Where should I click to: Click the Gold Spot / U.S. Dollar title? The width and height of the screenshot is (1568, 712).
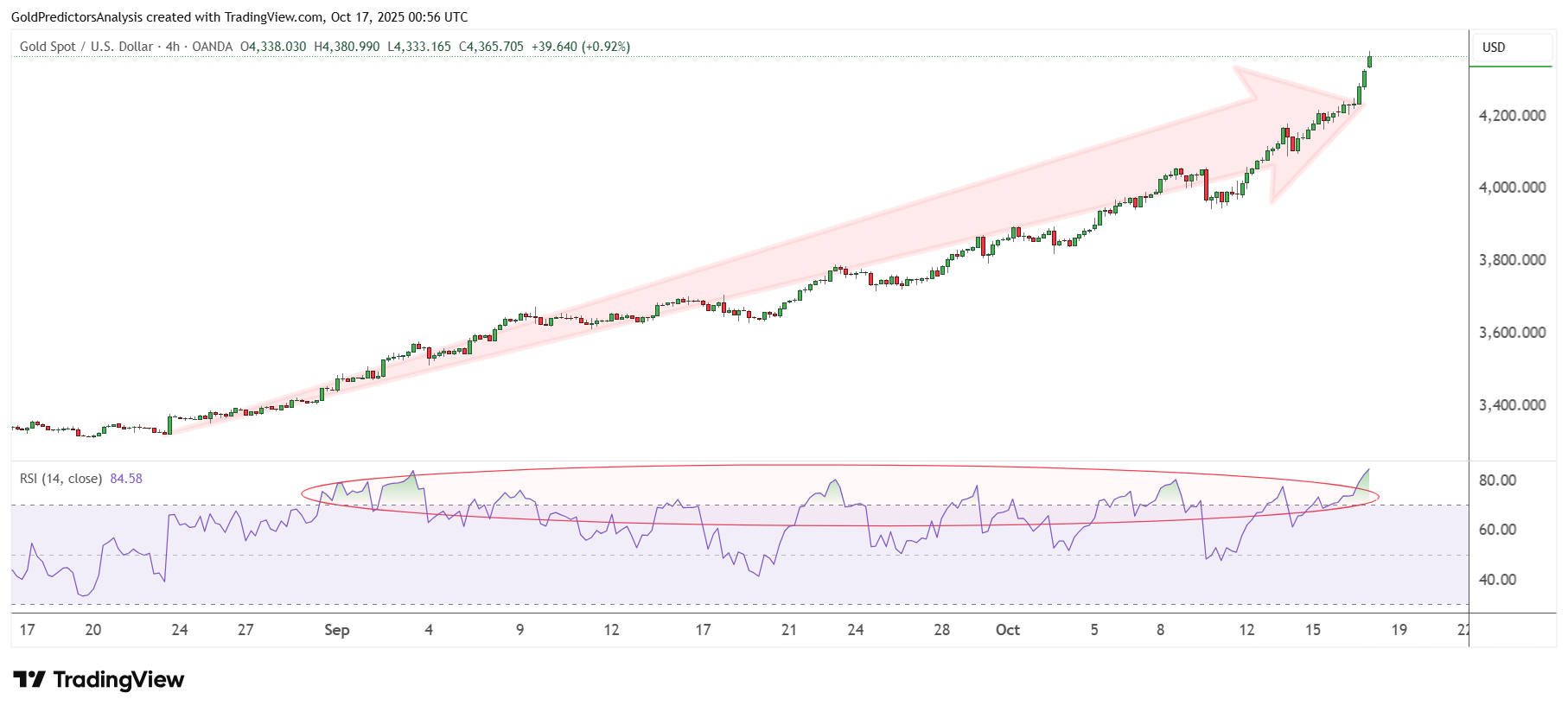86,47
